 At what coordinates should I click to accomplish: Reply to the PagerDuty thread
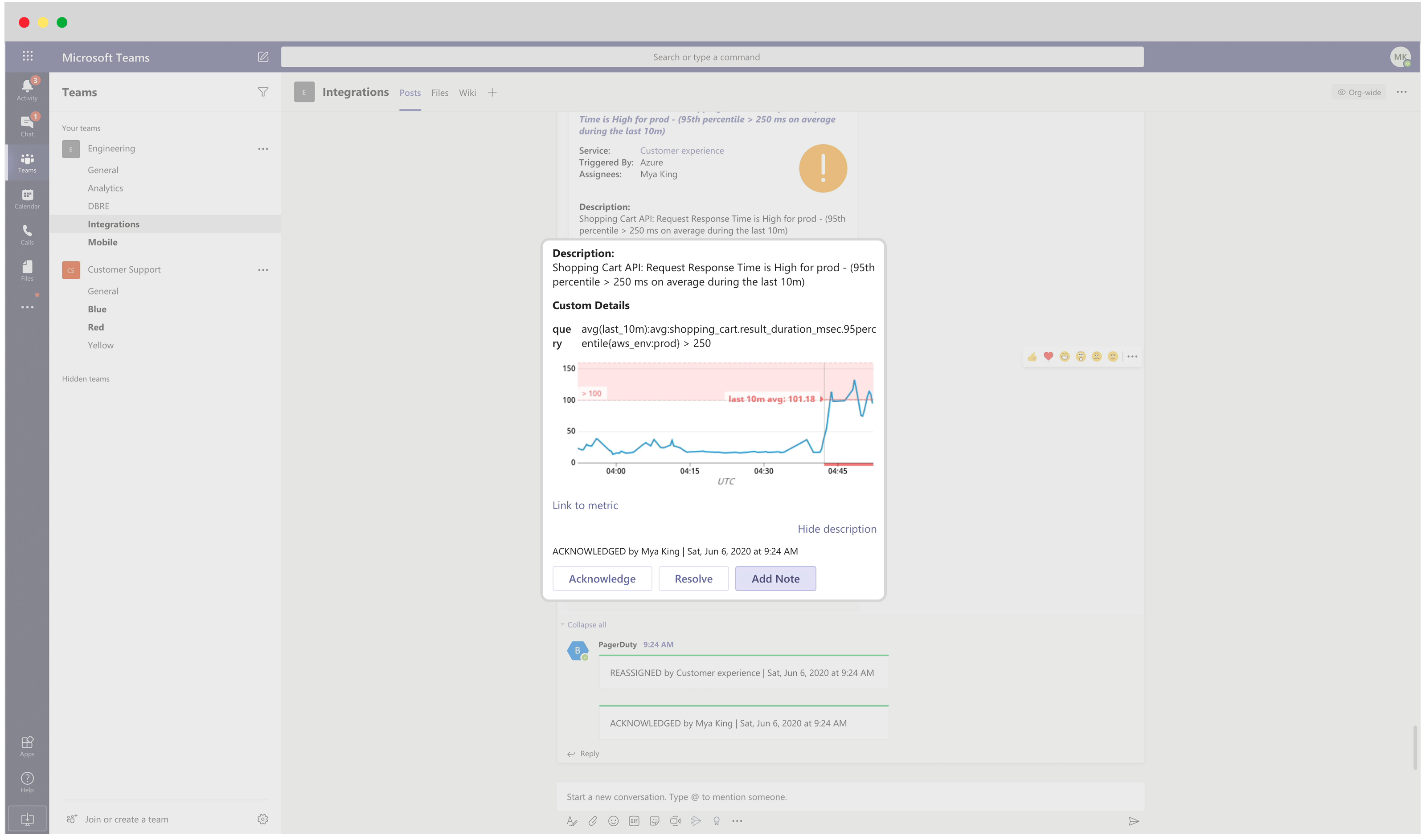pos(583,754)
